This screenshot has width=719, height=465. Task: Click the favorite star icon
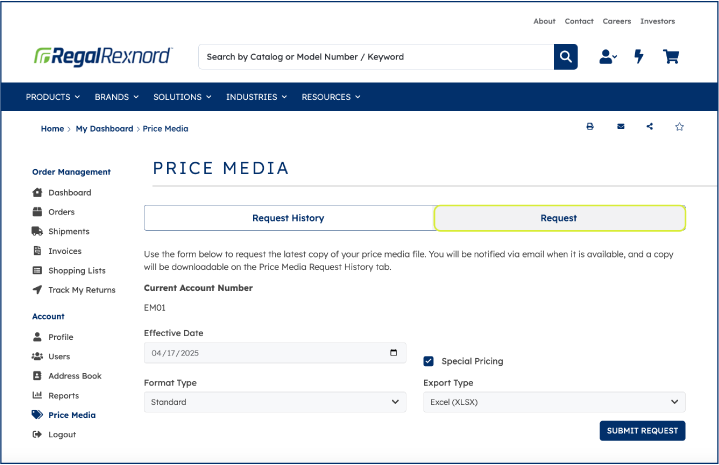[680, 127]
